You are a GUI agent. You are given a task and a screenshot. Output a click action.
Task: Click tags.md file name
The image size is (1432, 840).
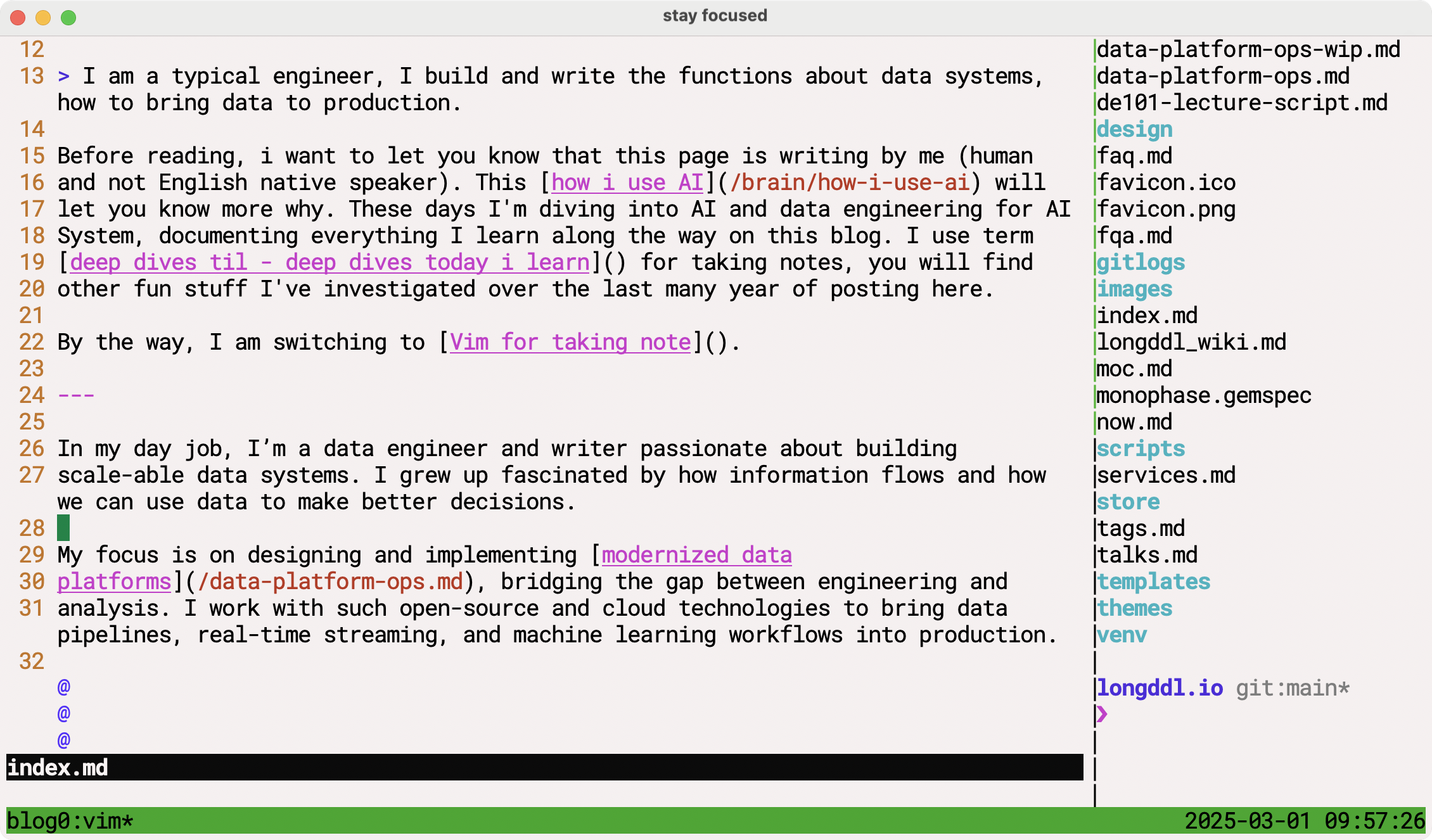[1141, 528]
